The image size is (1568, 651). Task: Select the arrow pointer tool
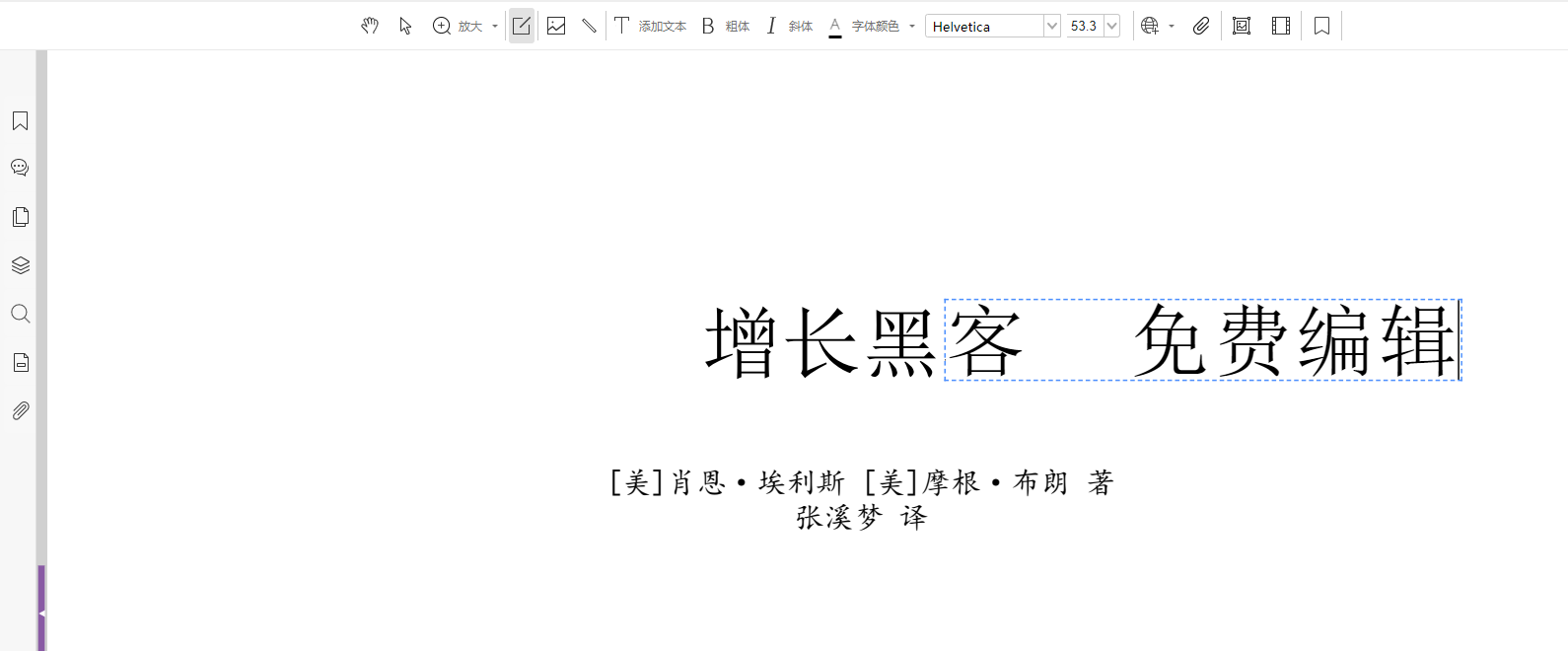pos(405,26)
